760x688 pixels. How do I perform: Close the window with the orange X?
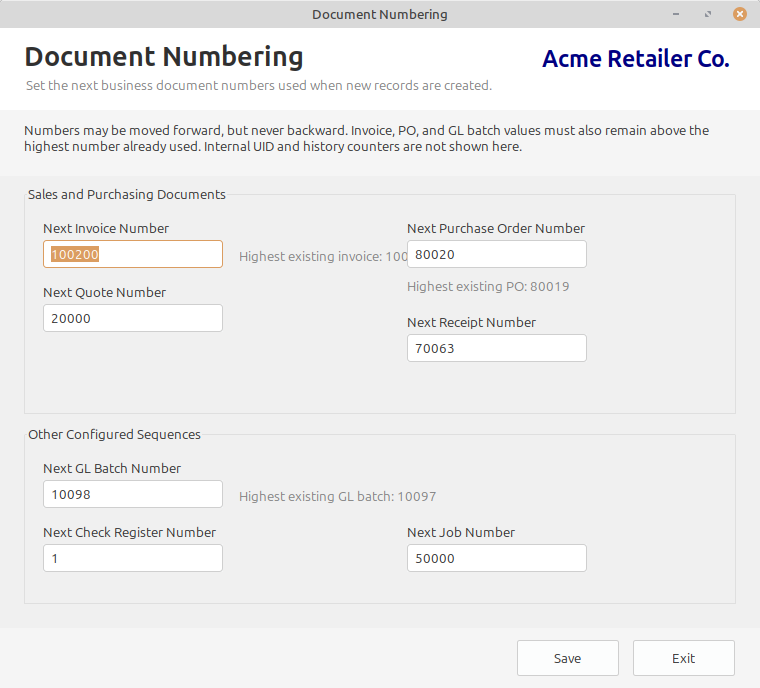740,14
